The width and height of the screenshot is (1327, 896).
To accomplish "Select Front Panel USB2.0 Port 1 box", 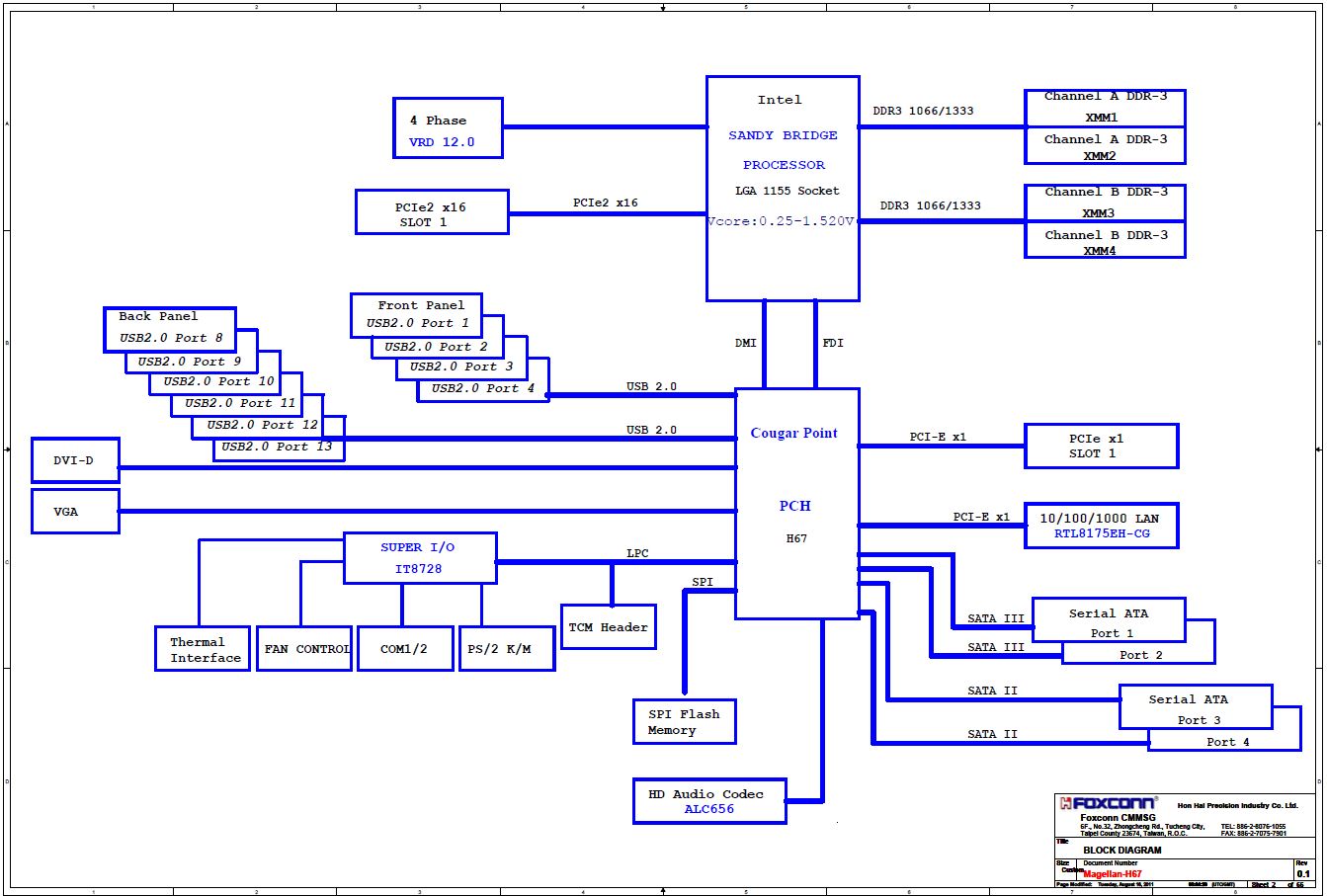I will click(416, 315).
